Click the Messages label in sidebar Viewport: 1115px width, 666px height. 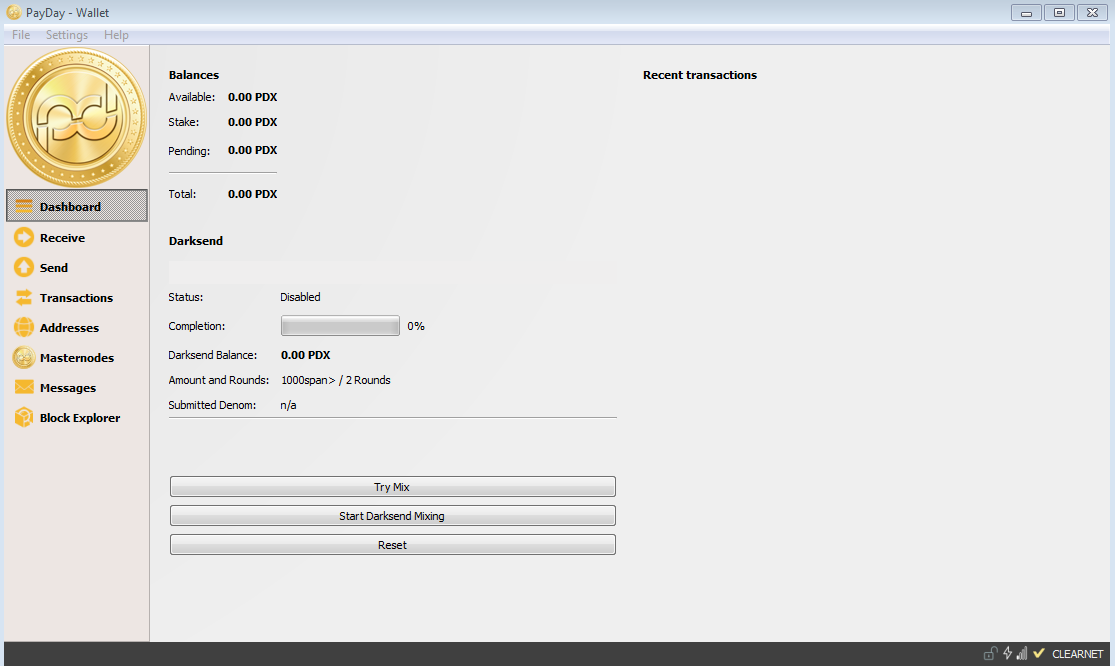coord(68,388)
